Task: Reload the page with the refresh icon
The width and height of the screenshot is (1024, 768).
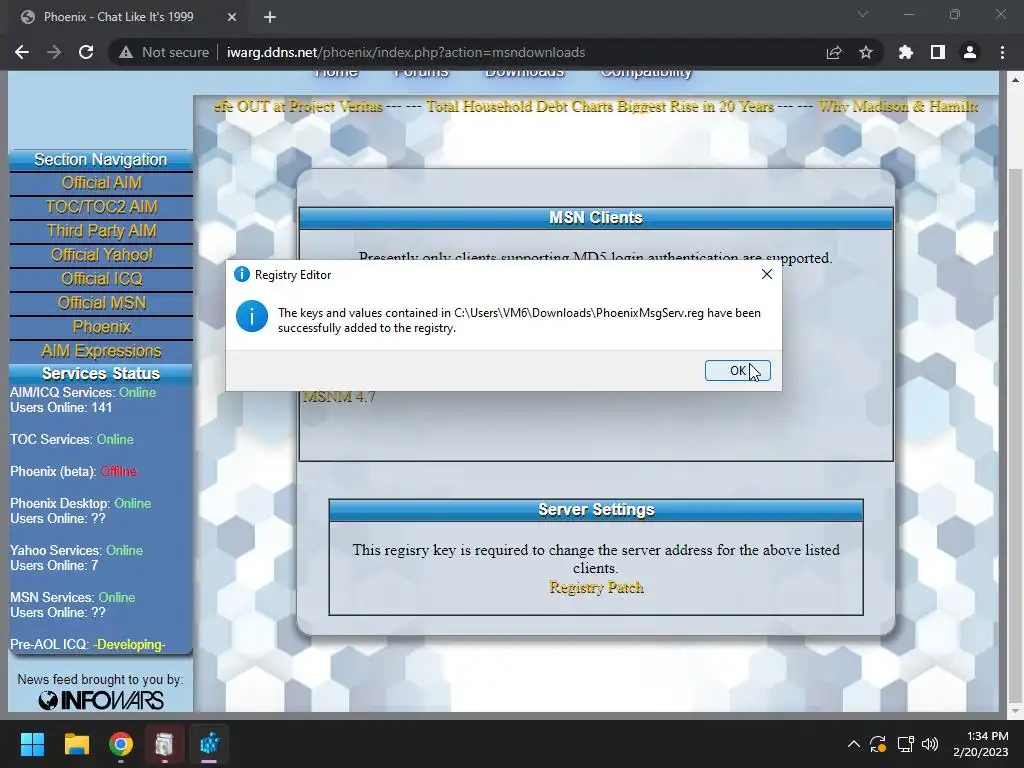Action: (x=86, y=52)
